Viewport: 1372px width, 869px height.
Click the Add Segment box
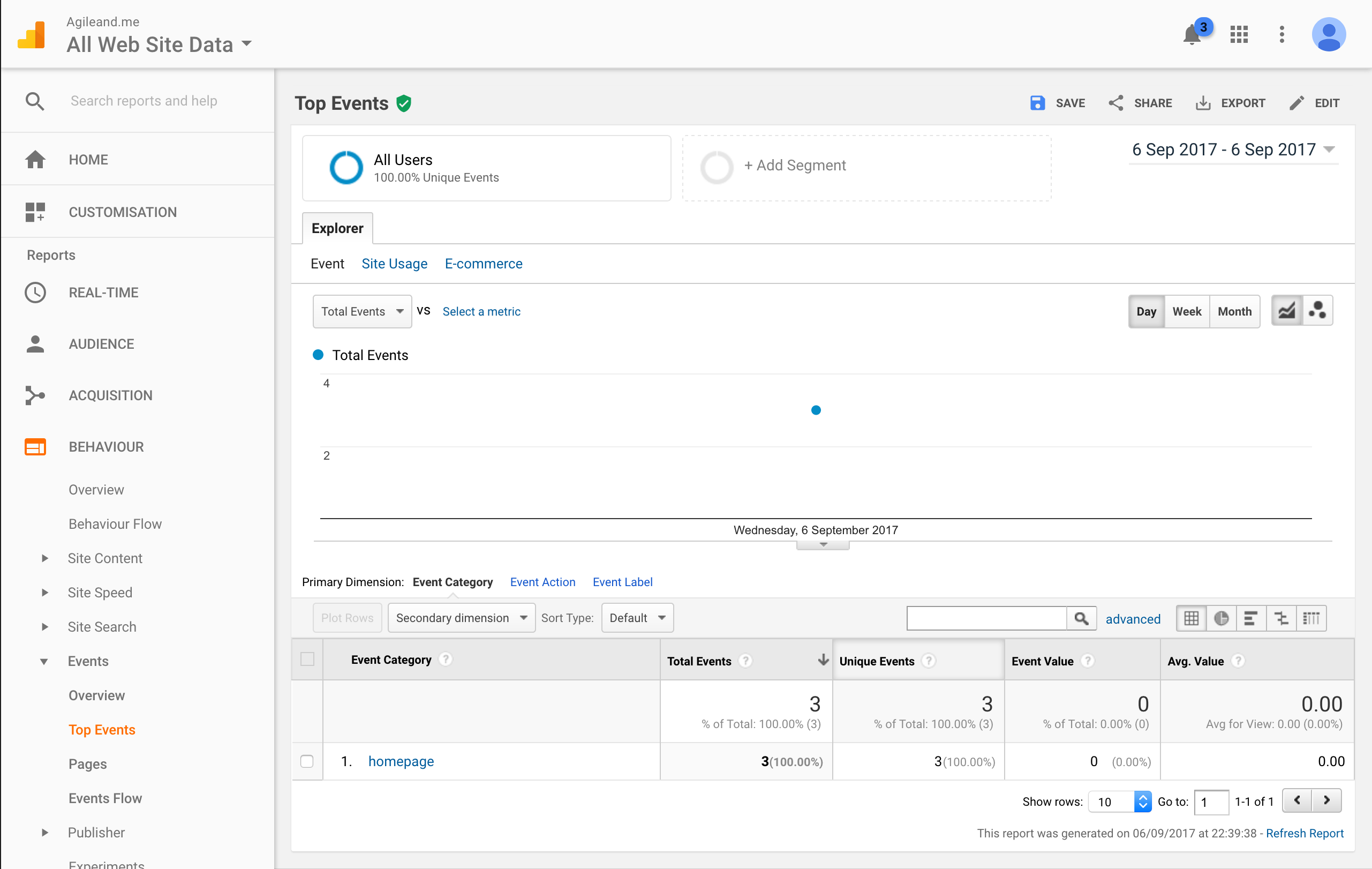pyautogui.click(x=866, y=168)
